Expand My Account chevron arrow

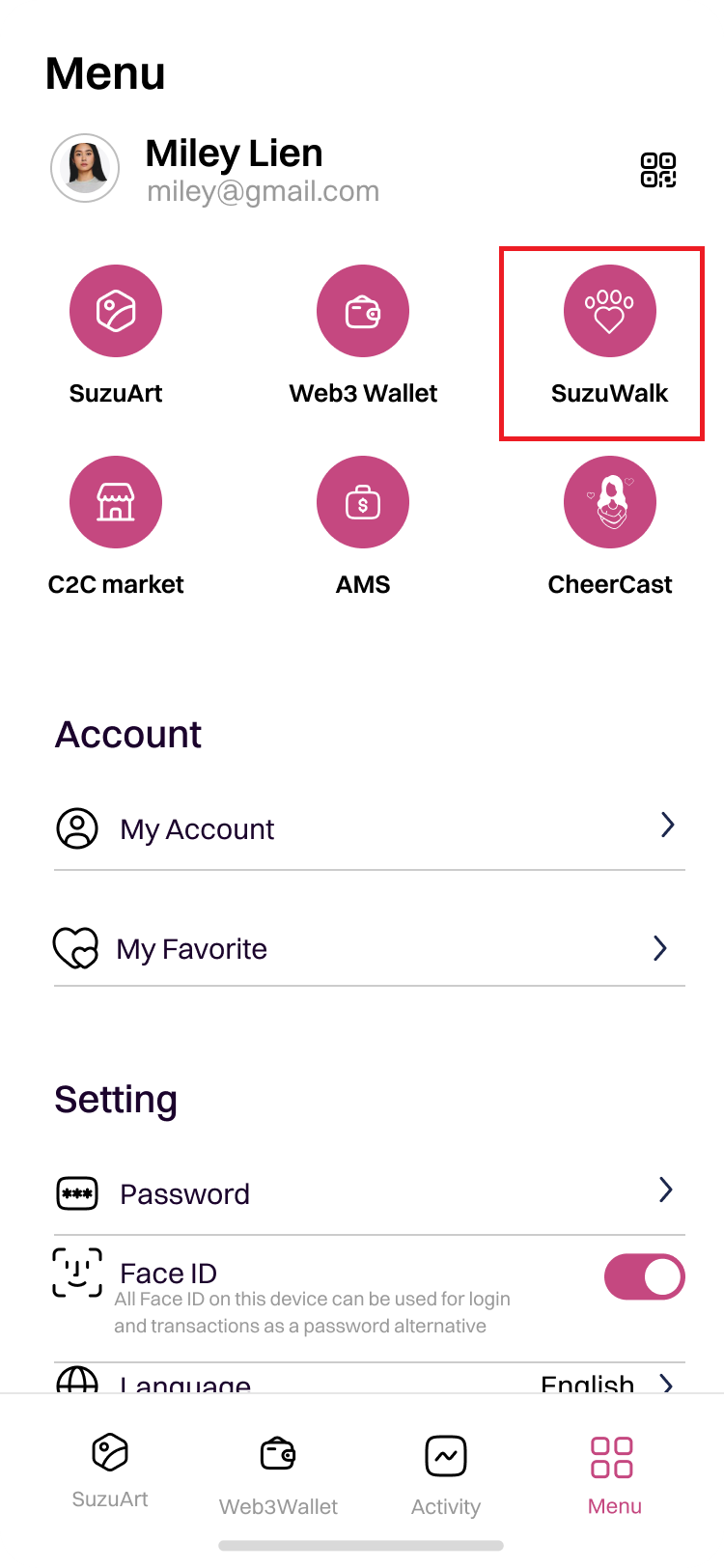667,826
